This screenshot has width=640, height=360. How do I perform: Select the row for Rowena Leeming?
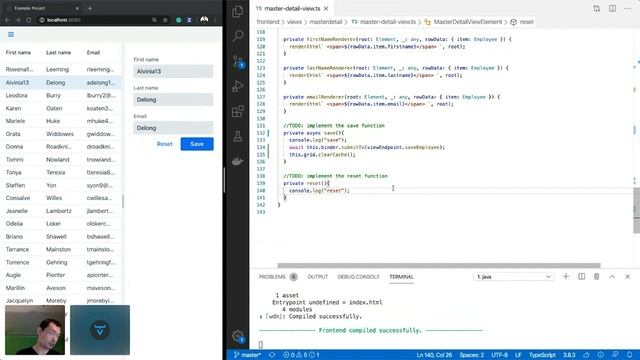61,69
